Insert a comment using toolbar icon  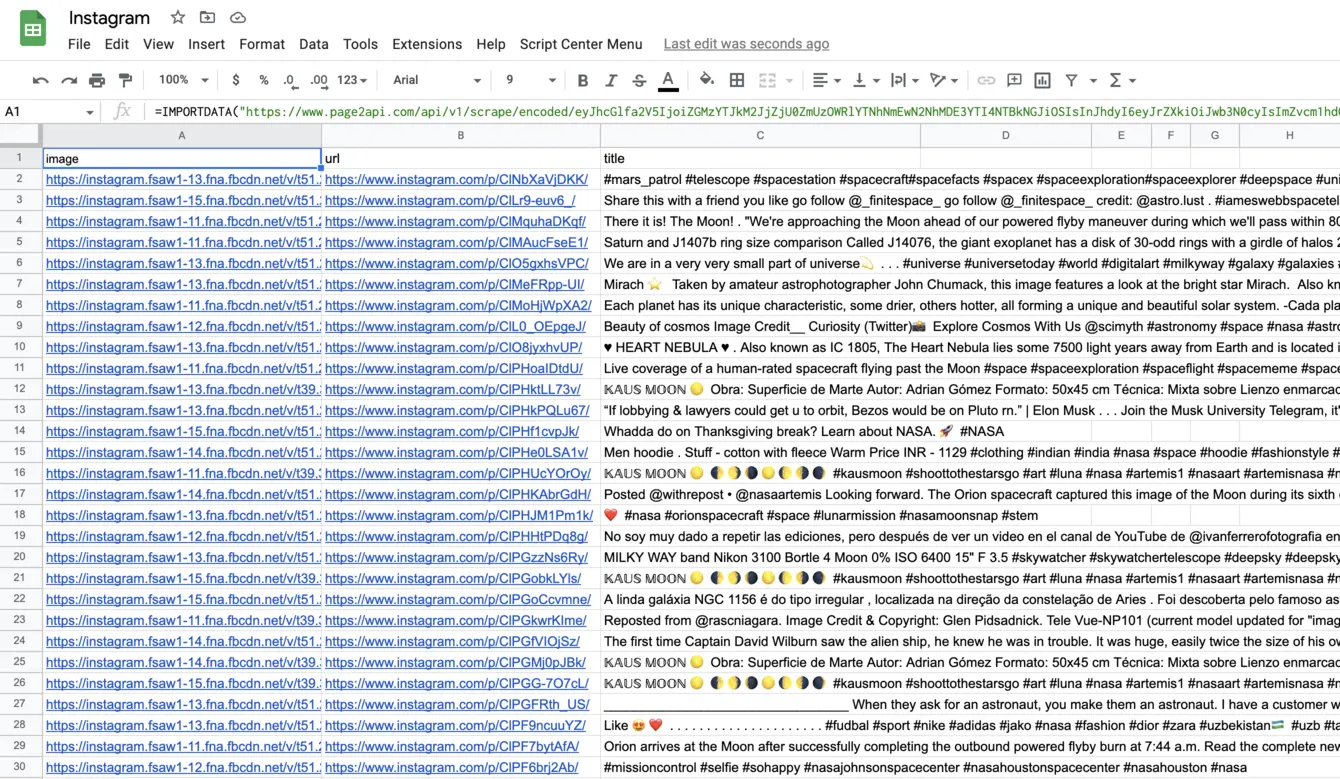1014,80
